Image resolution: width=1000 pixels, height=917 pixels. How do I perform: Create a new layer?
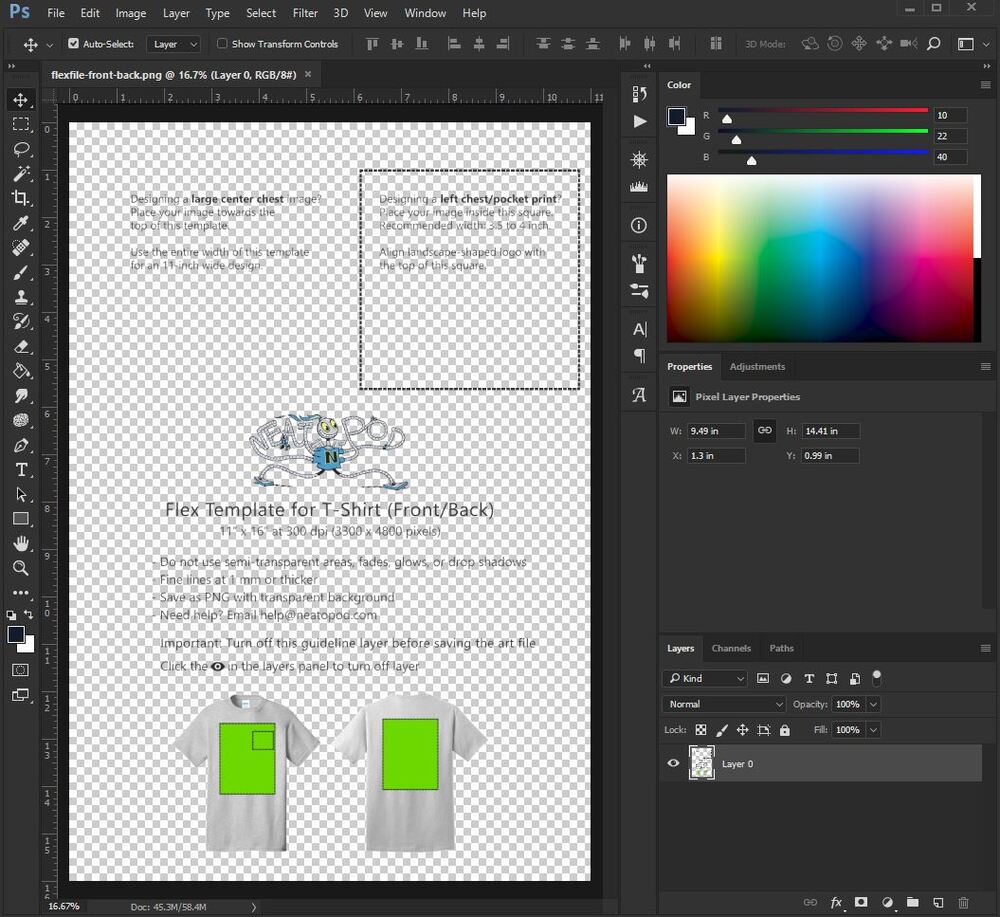point(938,902)
